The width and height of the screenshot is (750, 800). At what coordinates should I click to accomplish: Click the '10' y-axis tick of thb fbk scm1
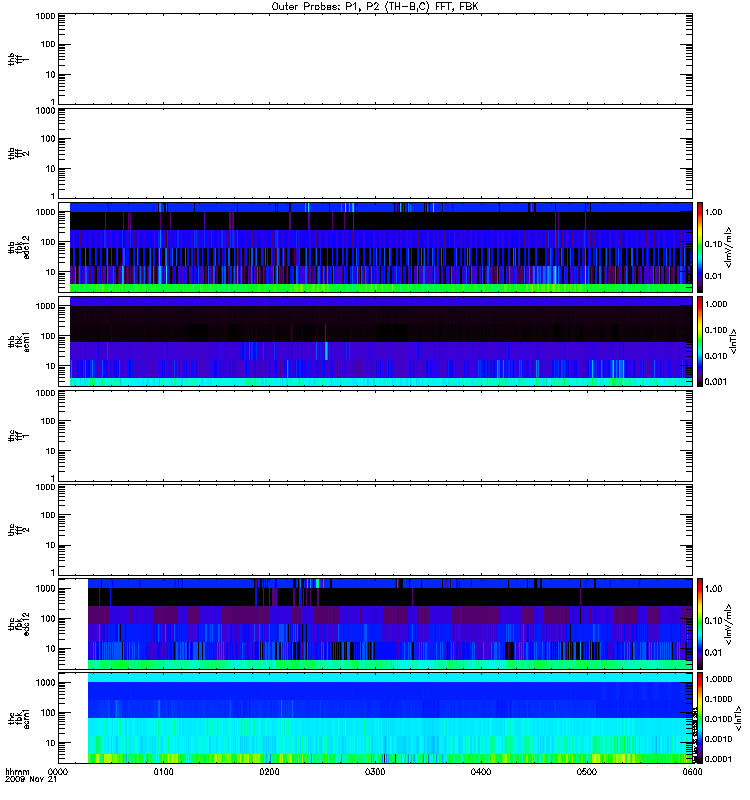tap(51, 366)
